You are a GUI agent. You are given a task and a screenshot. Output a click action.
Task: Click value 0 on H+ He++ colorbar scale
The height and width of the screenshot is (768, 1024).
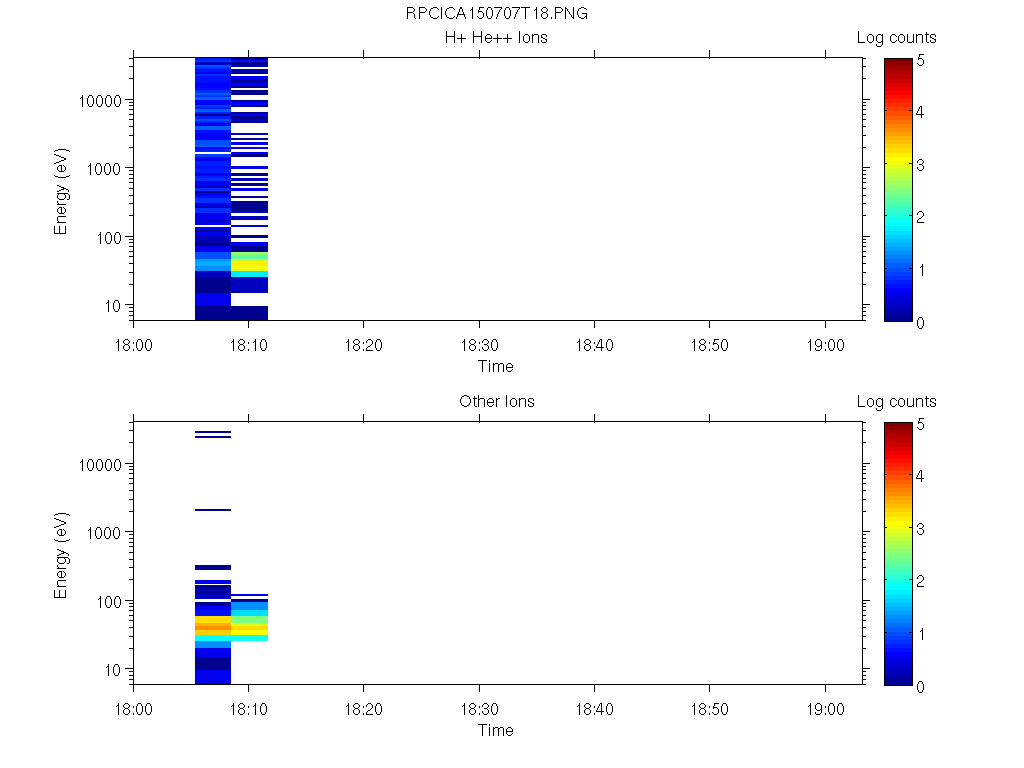[920, 323]
